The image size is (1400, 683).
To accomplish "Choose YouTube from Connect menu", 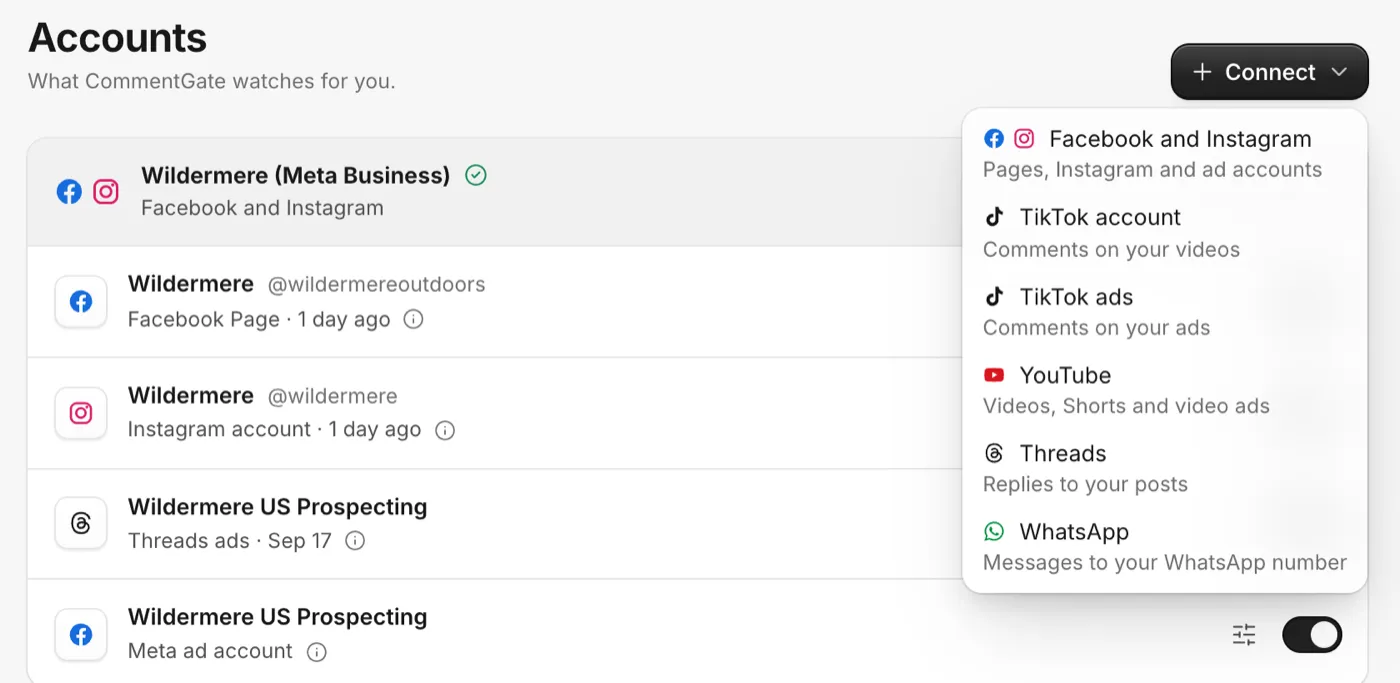I will point(1164,390).
